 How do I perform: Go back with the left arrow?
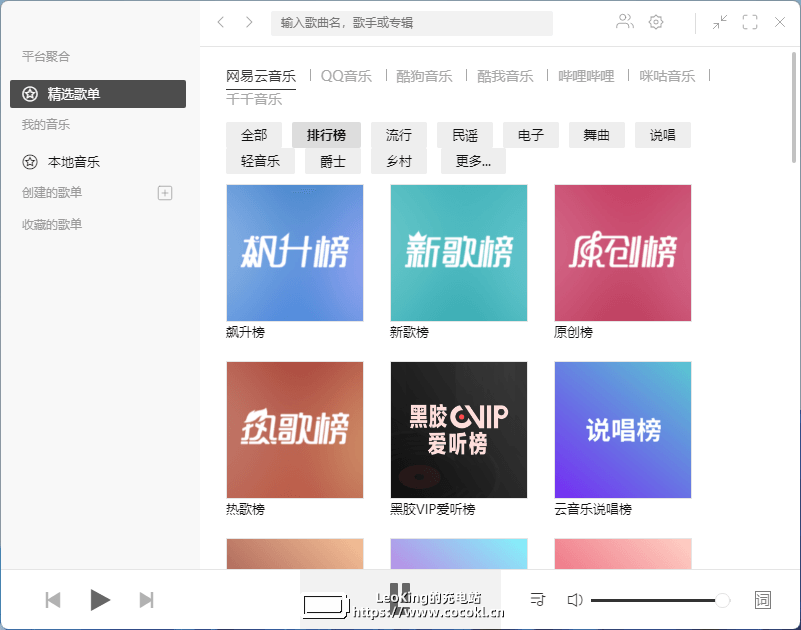point(221,22)
